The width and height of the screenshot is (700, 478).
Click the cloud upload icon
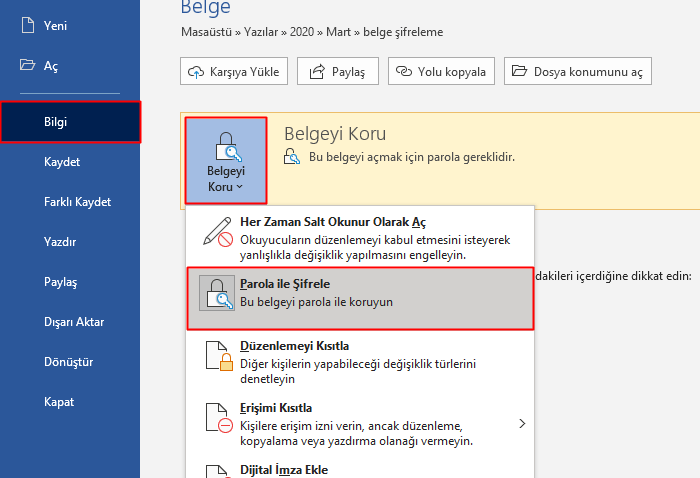196,72
